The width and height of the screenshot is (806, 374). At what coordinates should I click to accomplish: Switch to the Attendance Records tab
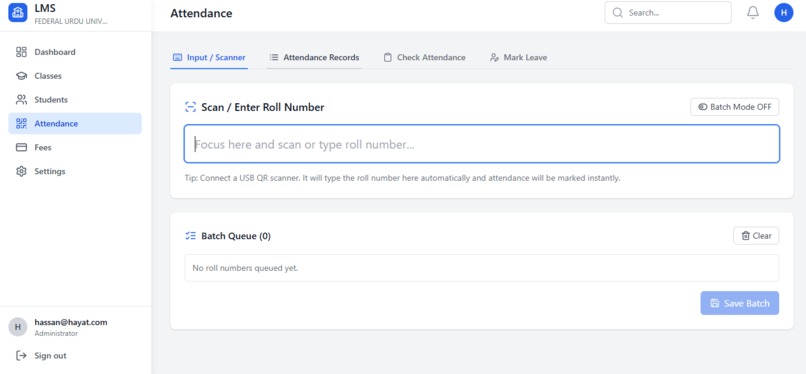tap(314, 58)
